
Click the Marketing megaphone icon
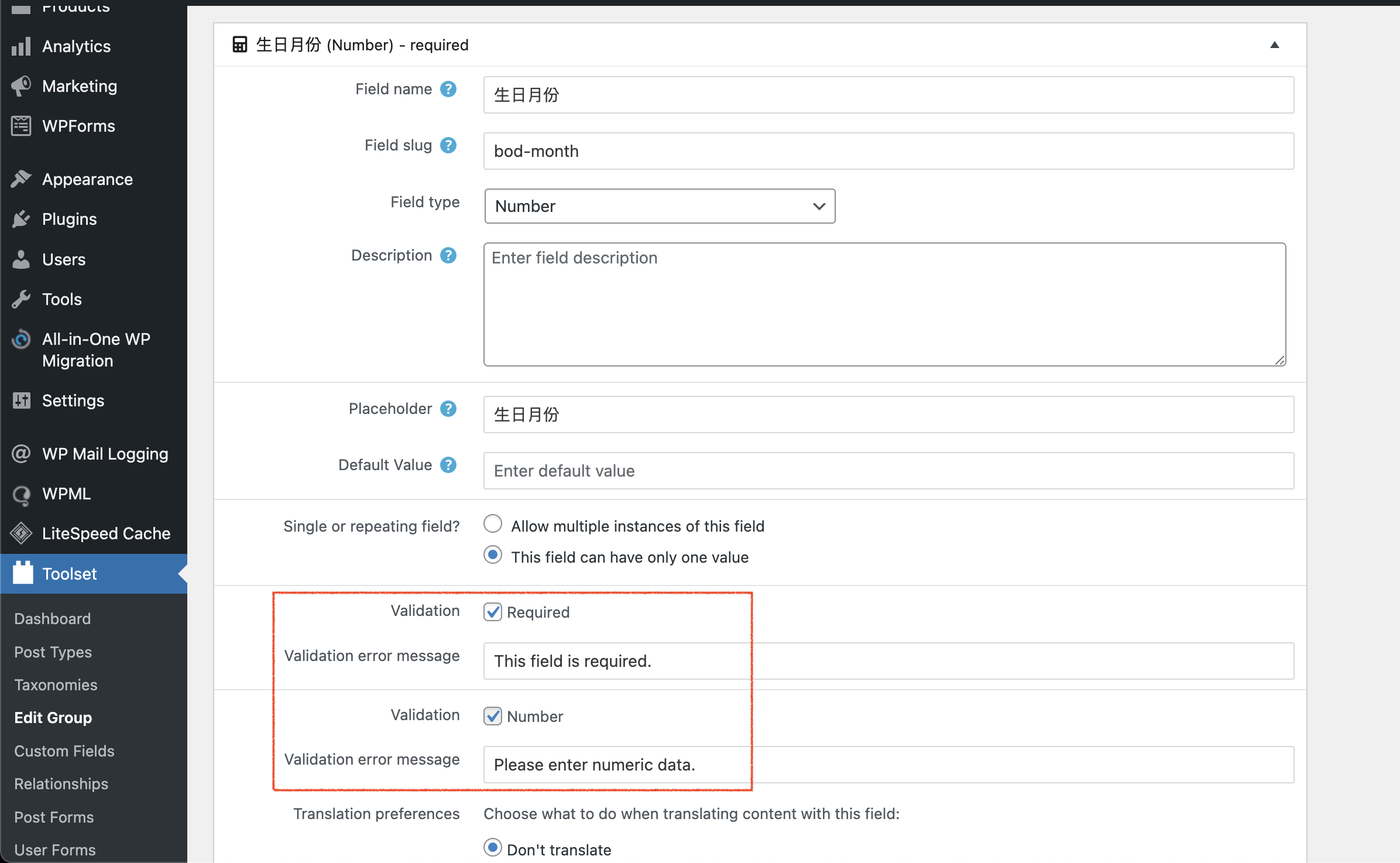pos(21,86)
